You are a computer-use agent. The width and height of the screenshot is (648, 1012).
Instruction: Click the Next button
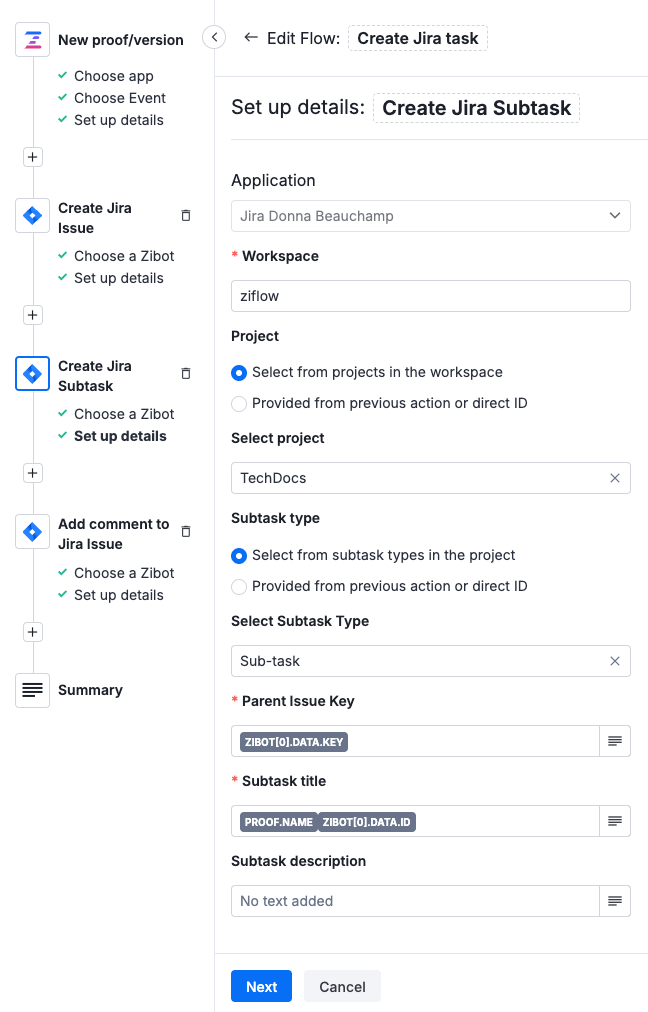(261, 986)
